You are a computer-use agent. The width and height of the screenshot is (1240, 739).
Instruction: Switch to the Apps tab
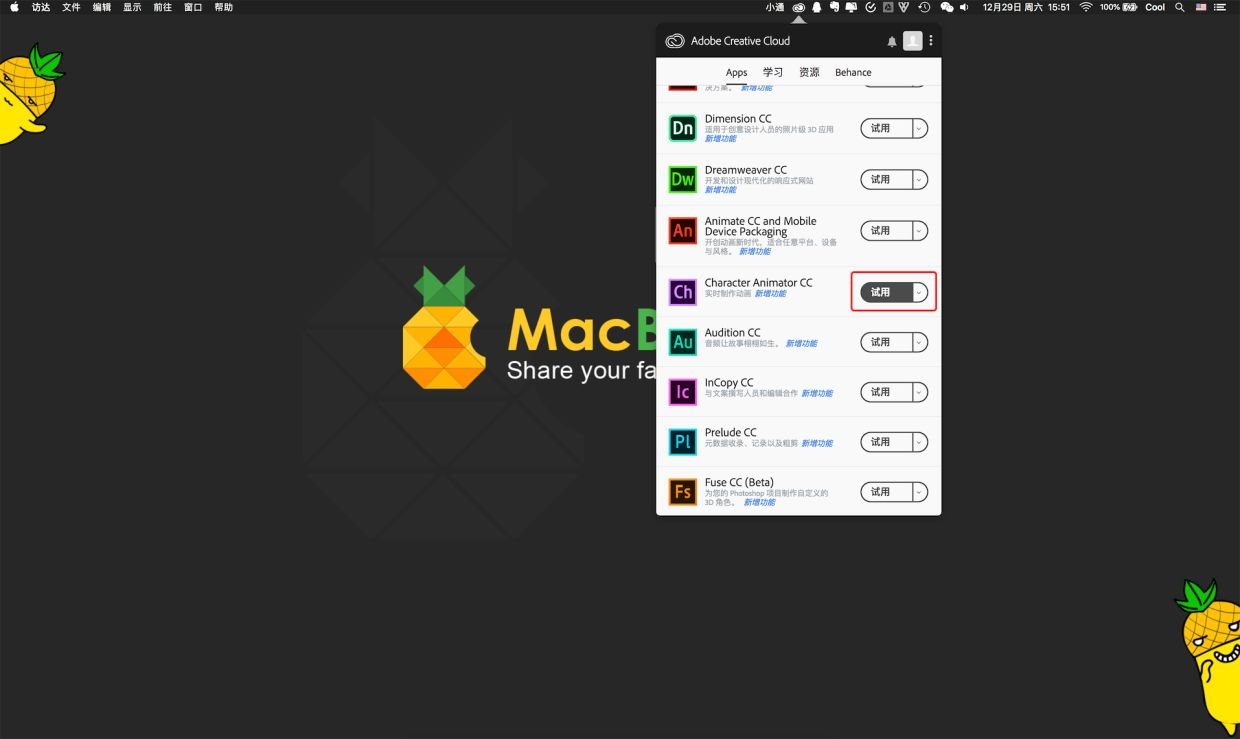tap(737, 72)
